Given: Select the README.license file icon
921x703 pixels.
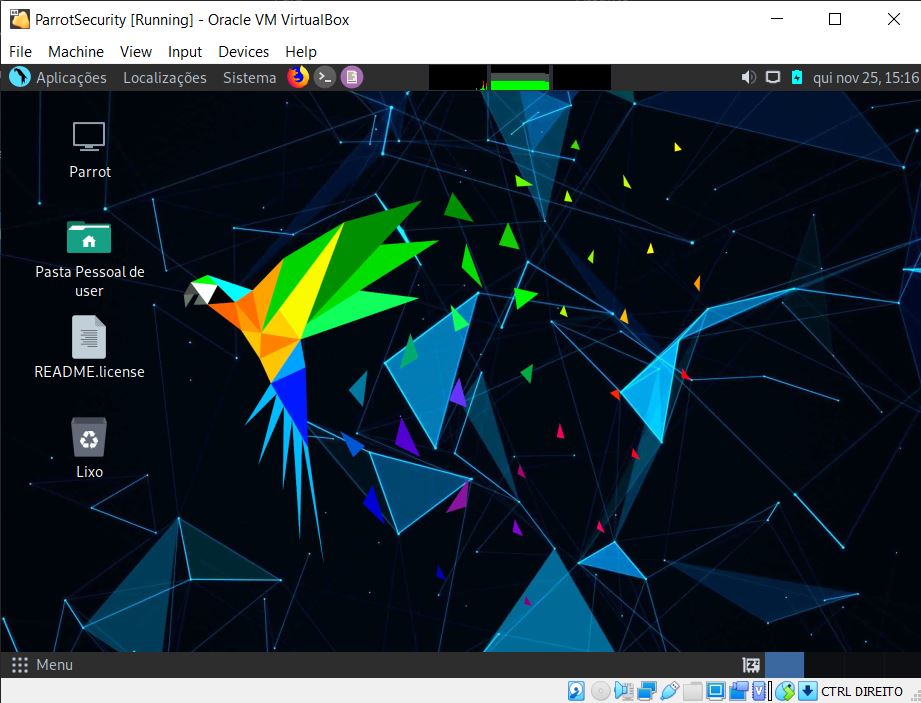Looking at the screenshot, I should (89, 347).
